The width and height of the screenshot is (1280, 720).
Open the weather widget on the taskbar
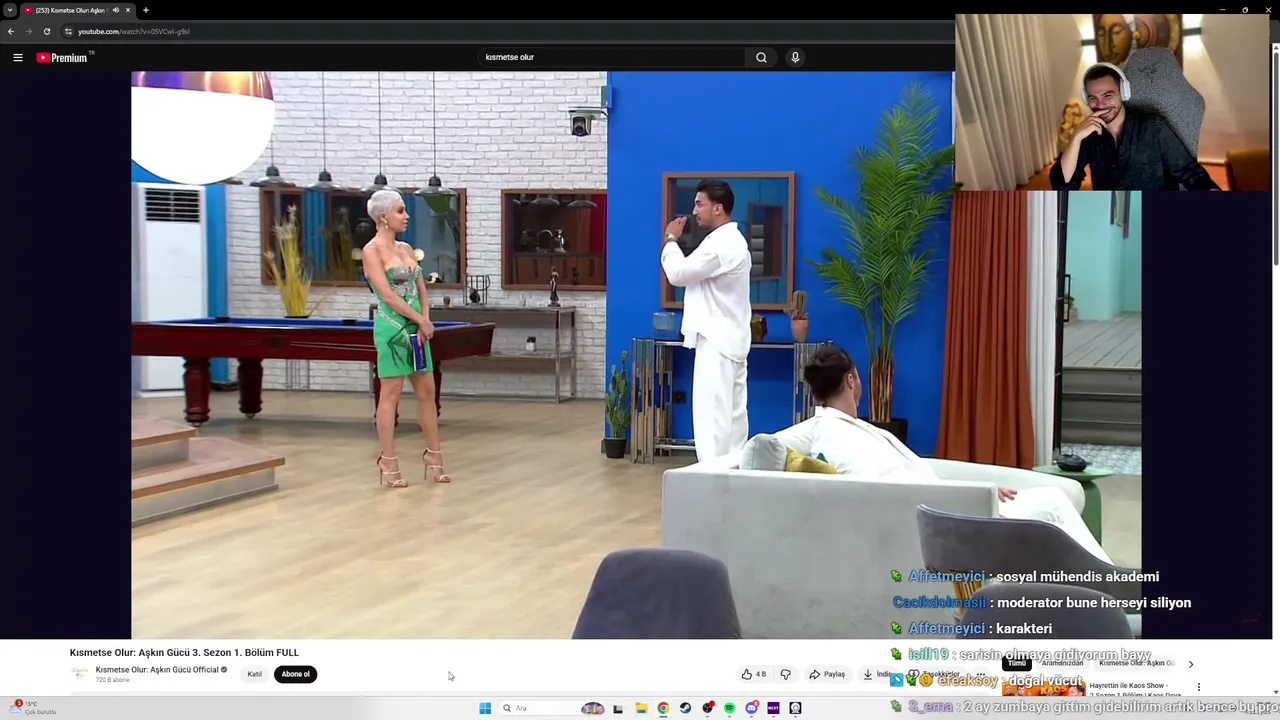click(x=32, y=708)
